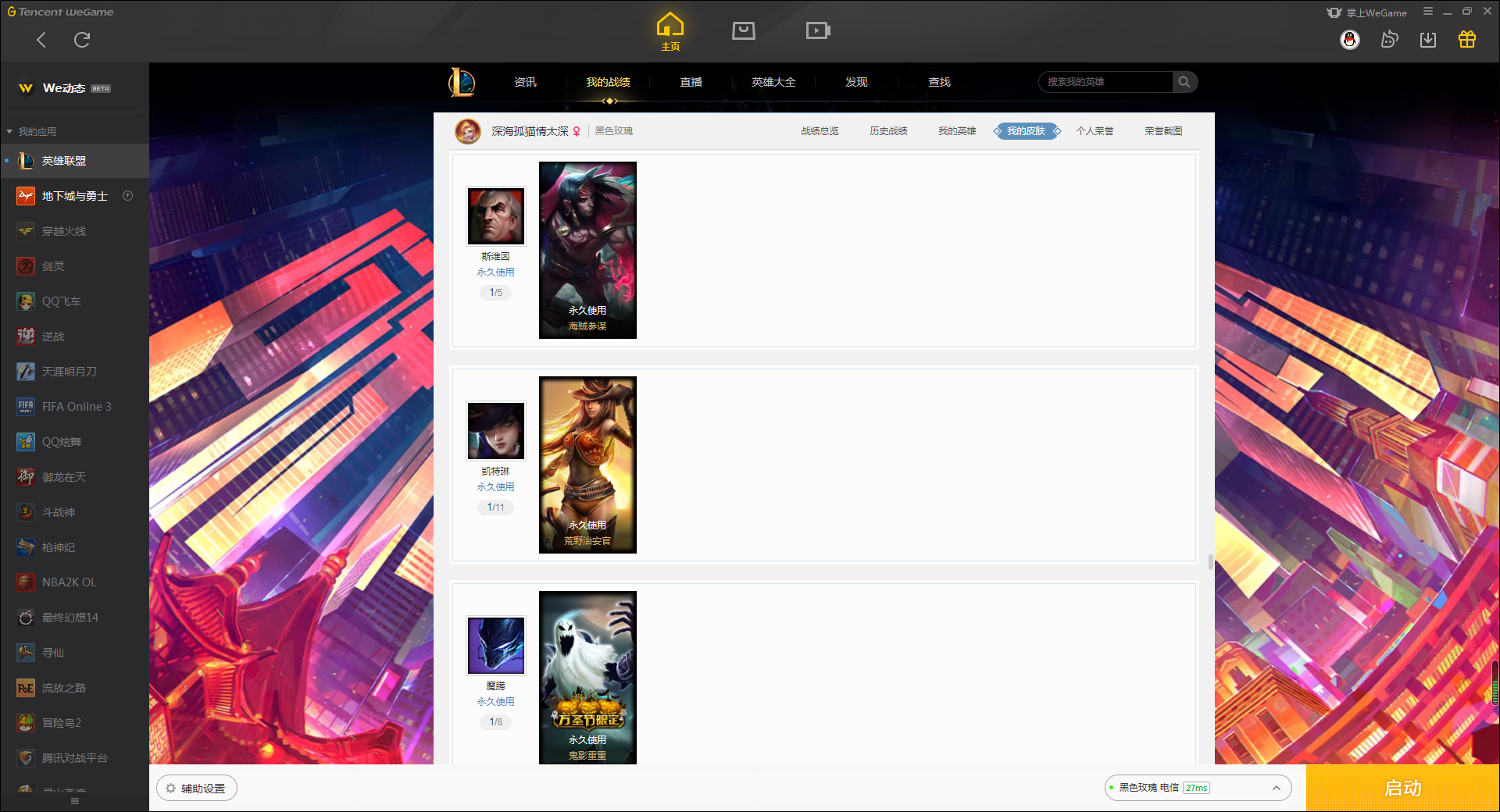
Task: Switch to 个人荣誉 sub-tab
Action: click(x=1095, y=131)
